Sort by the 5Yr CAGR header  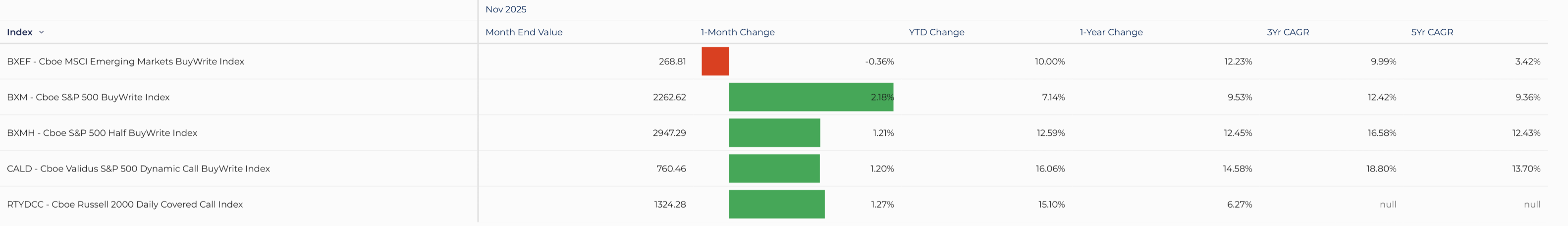pos(1432,32)
